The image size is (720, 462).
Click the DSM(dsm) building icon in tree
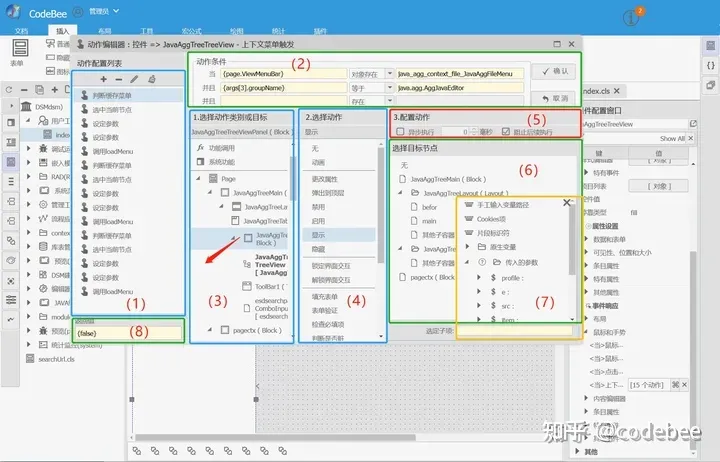point(26,107)
